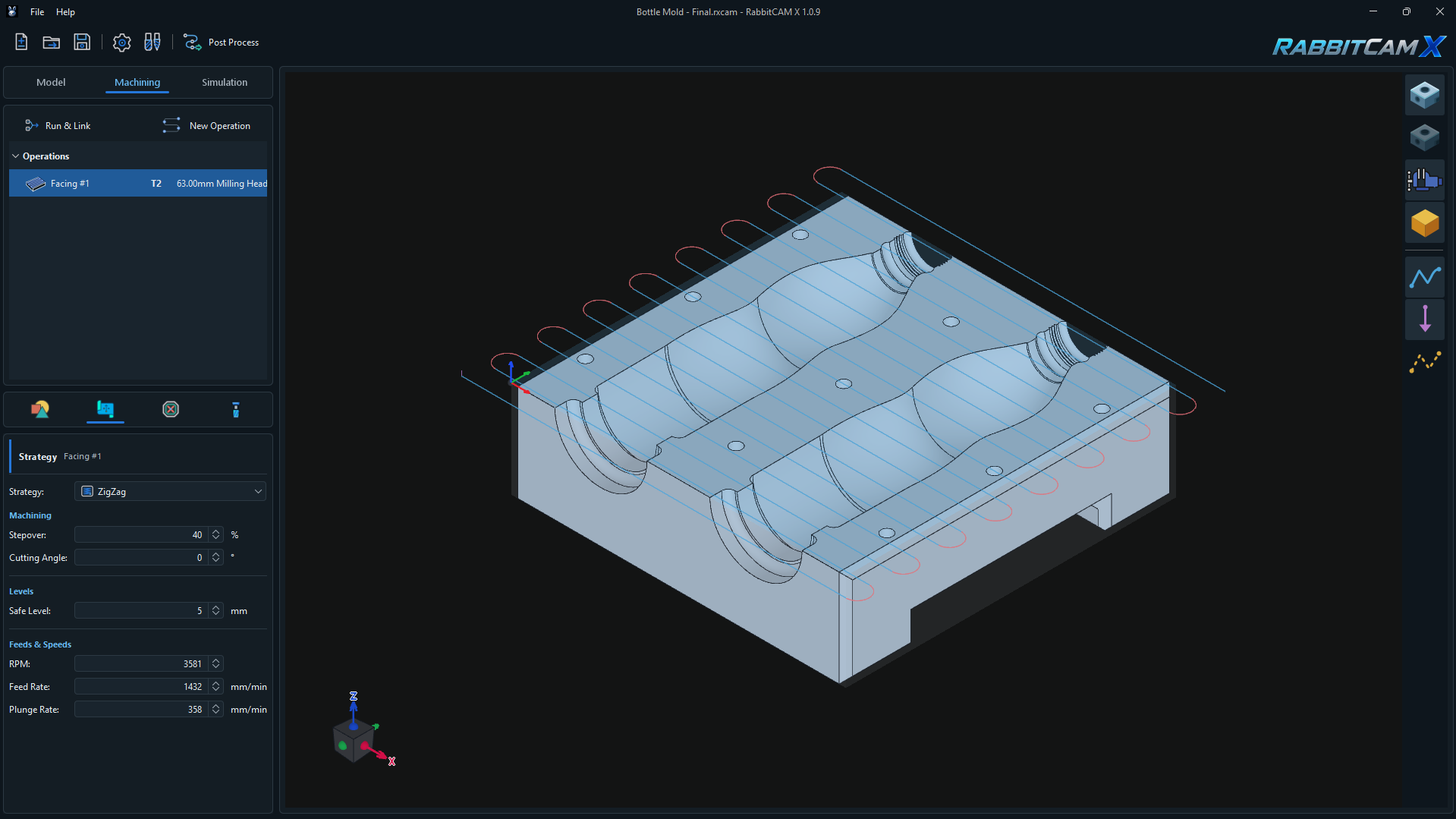Collapse the Operations tree section
The width and height of the screenshot is (1456, 819).
click(15, 156)
